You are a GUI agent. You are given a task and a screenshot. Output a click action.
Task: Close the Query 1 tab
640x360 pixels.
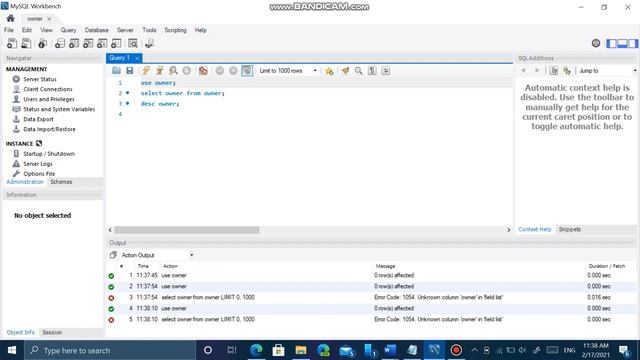click(137, 58)
